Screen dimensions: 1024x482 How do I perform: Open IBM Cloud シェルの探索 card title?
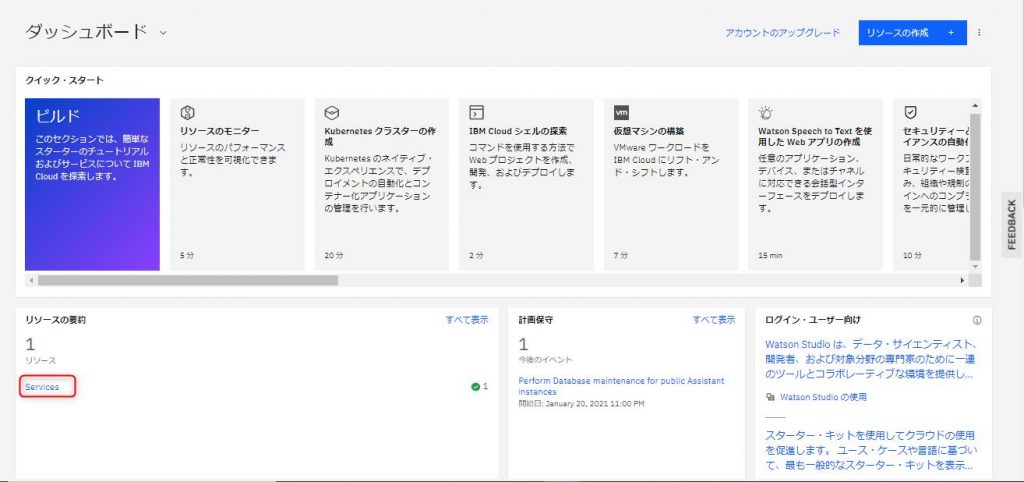pos(518,131)
